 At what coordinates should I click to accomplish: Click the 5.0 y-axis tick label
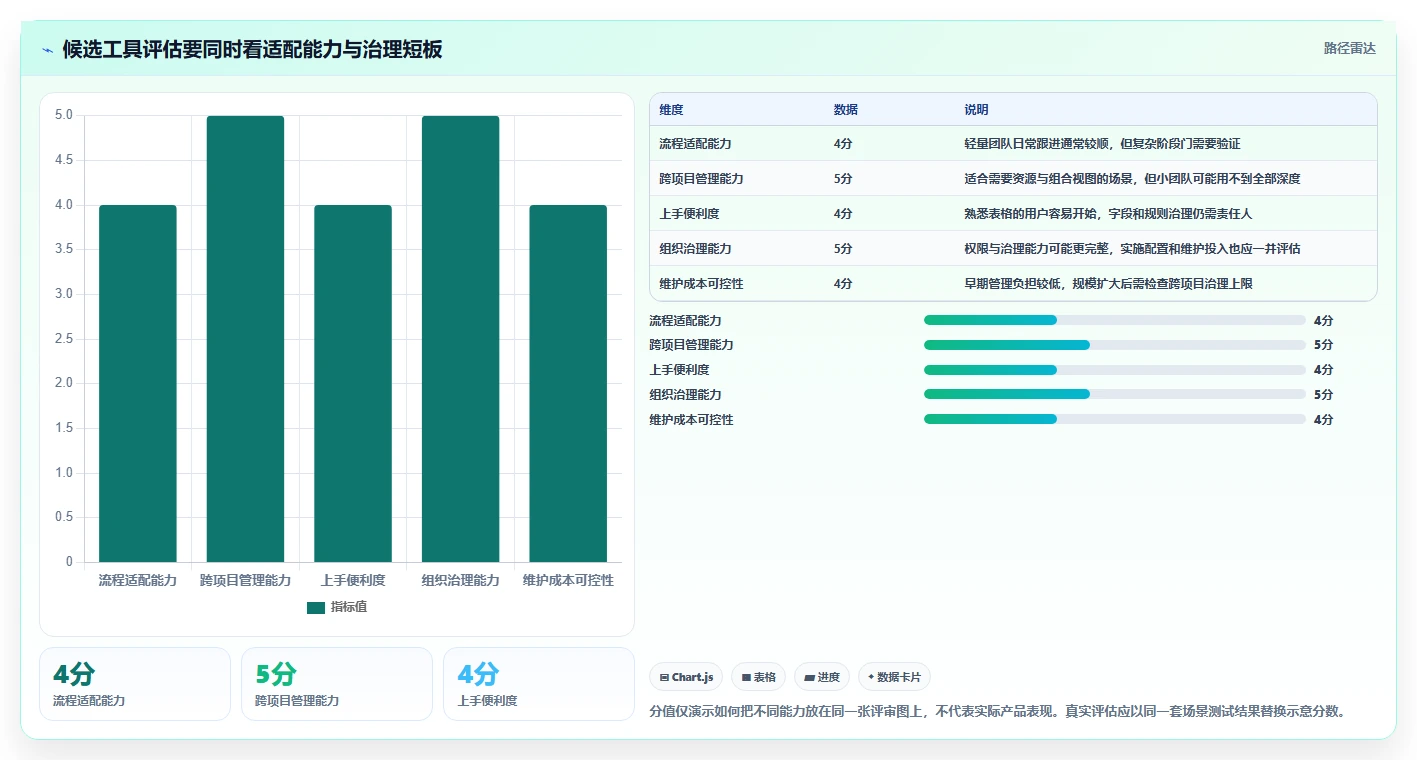coord(64,115)
